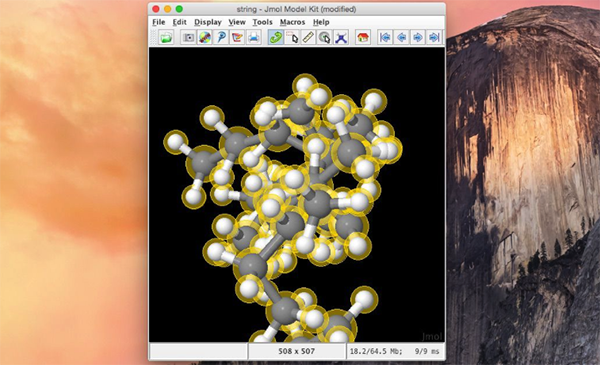The height and width of the screenshot is (365, 600).
Task: Open the Display menu
Action: click(208, 22)
